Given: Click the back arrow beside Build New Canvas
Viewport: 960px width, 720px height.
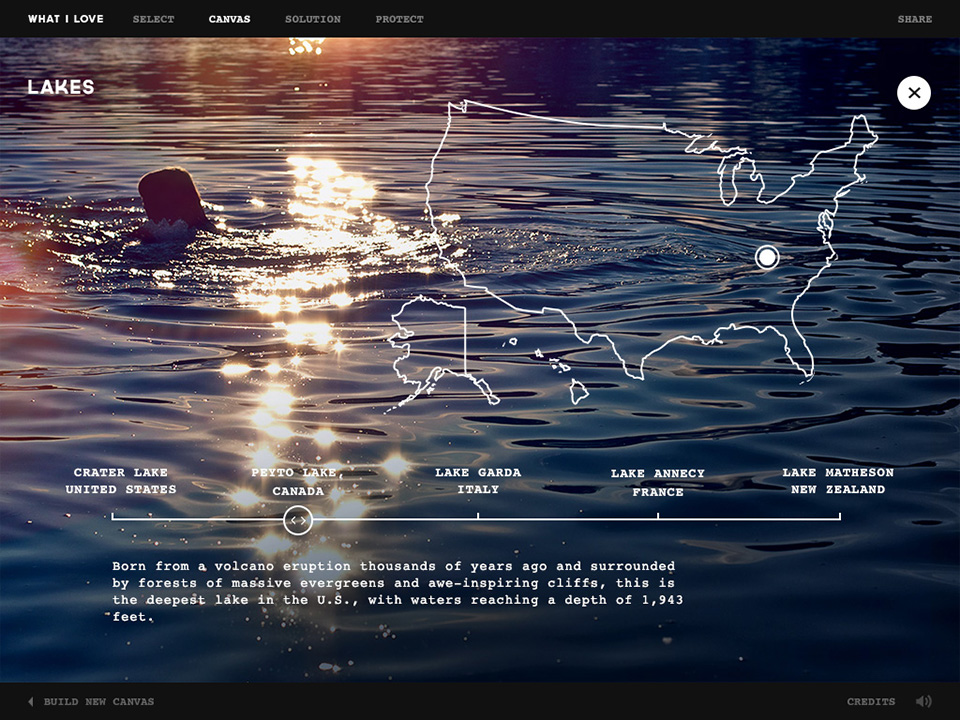Looking at the screenshot, I should click(31, 702).
